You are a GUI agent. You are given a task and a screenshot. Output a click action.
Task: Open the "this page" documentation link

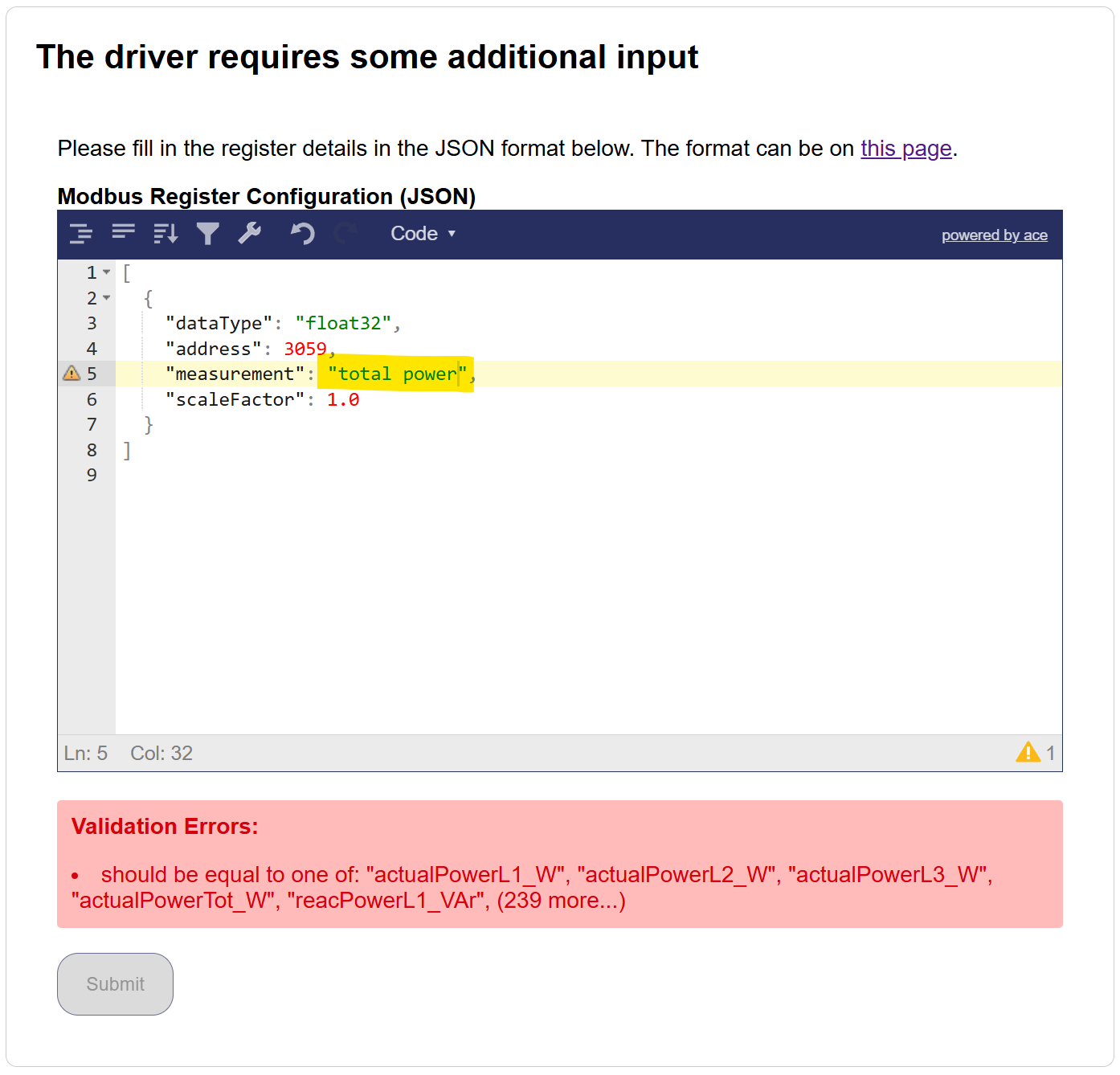click(x=905, y=149)
